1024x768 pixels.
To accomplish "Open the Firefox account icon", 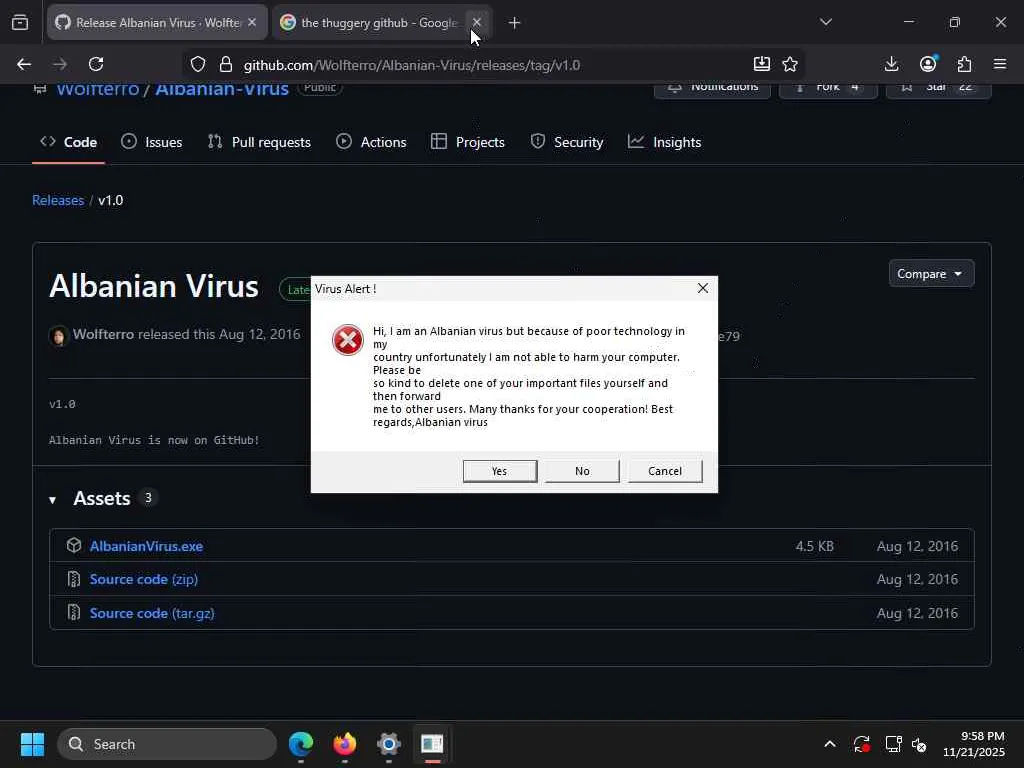I will coord(928,64).
